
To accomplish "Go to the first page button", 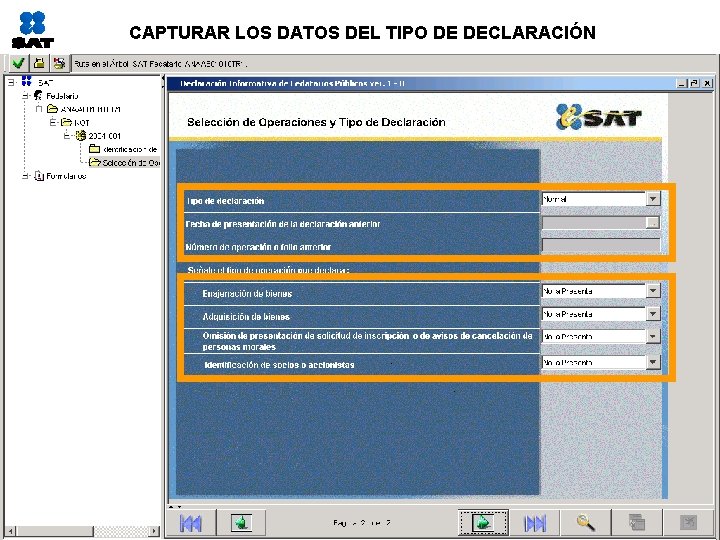I will click(191, 523).
